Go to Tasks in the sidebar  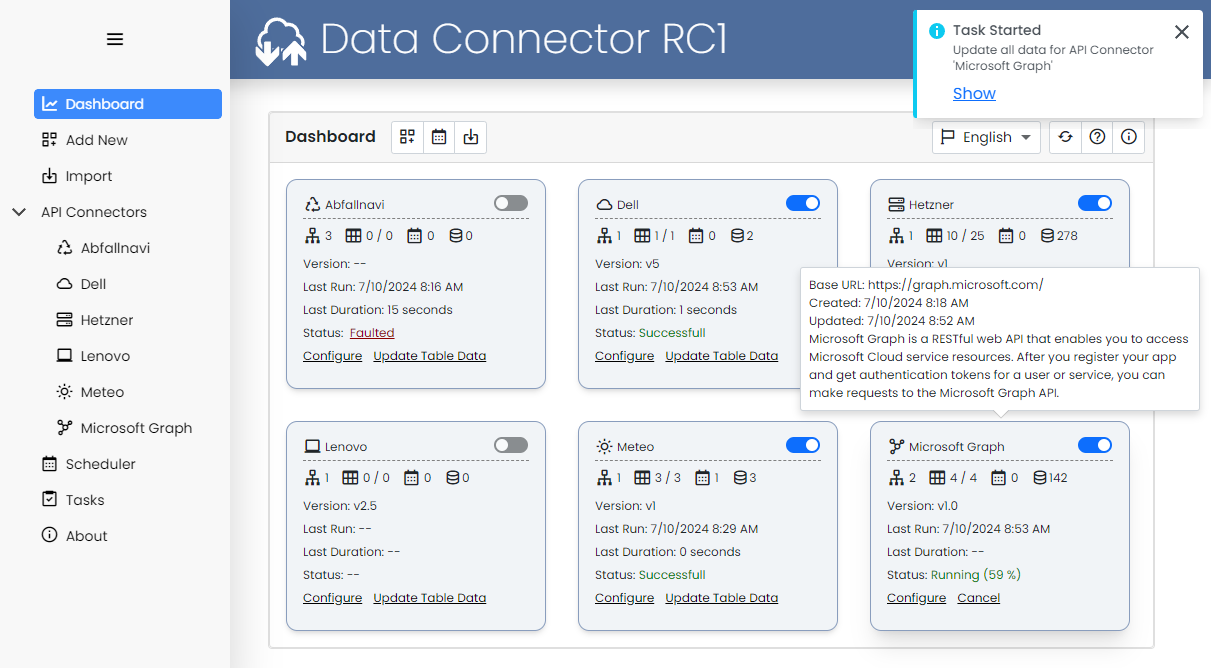[x=85, y=500]
